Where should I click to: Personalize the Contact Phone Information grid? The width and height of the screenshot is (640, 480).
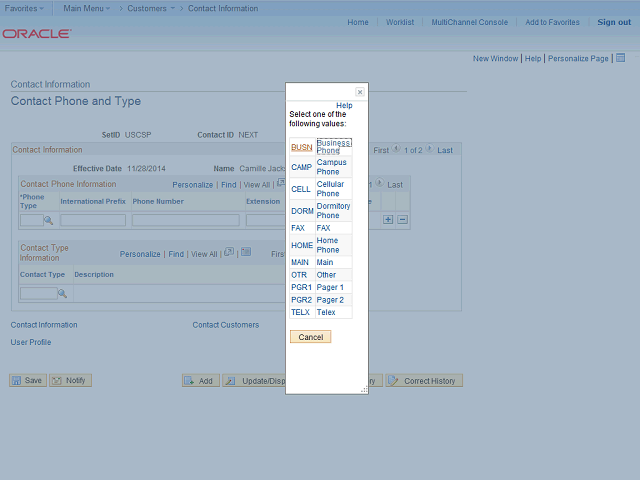[193, 185]
